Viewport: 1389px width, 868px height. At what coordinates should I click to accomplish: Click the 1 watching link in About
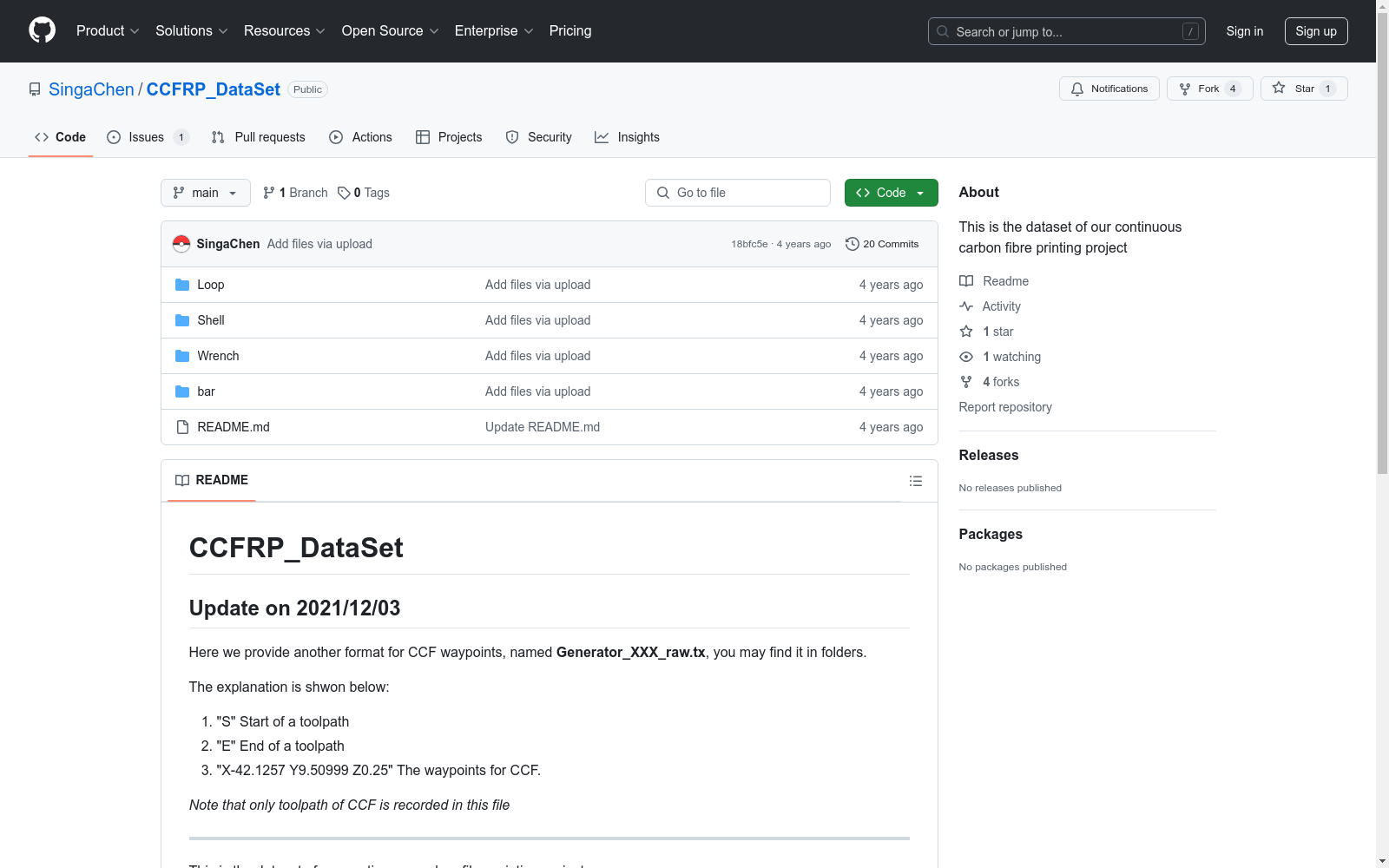tap(1011, 357)
